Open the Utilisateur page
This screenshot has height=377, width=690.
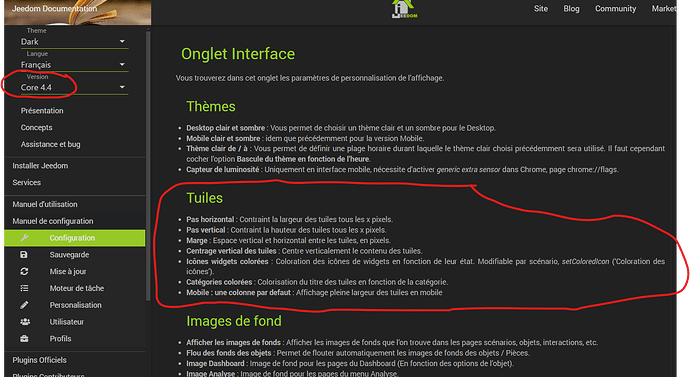point(66,322)
